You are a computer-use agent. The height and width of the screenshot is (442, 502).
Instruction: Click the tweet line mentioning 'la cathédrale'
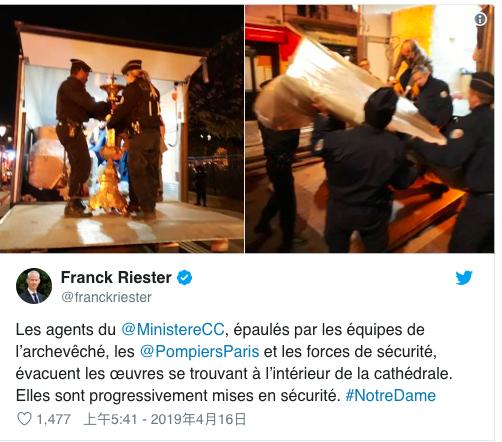[234, 374]
